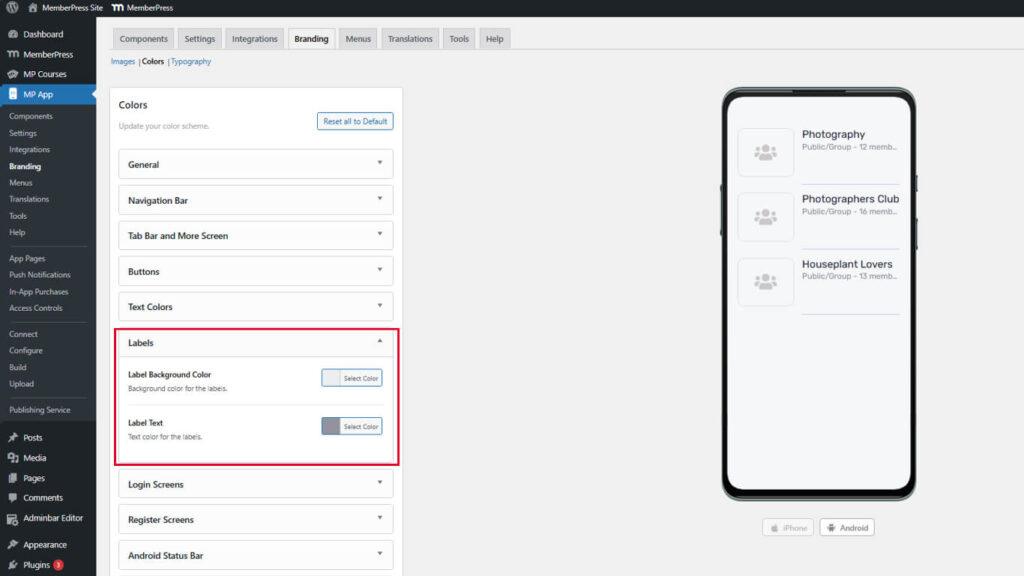
Task: Click the Posts pin icon
Action: pos(12,438)
